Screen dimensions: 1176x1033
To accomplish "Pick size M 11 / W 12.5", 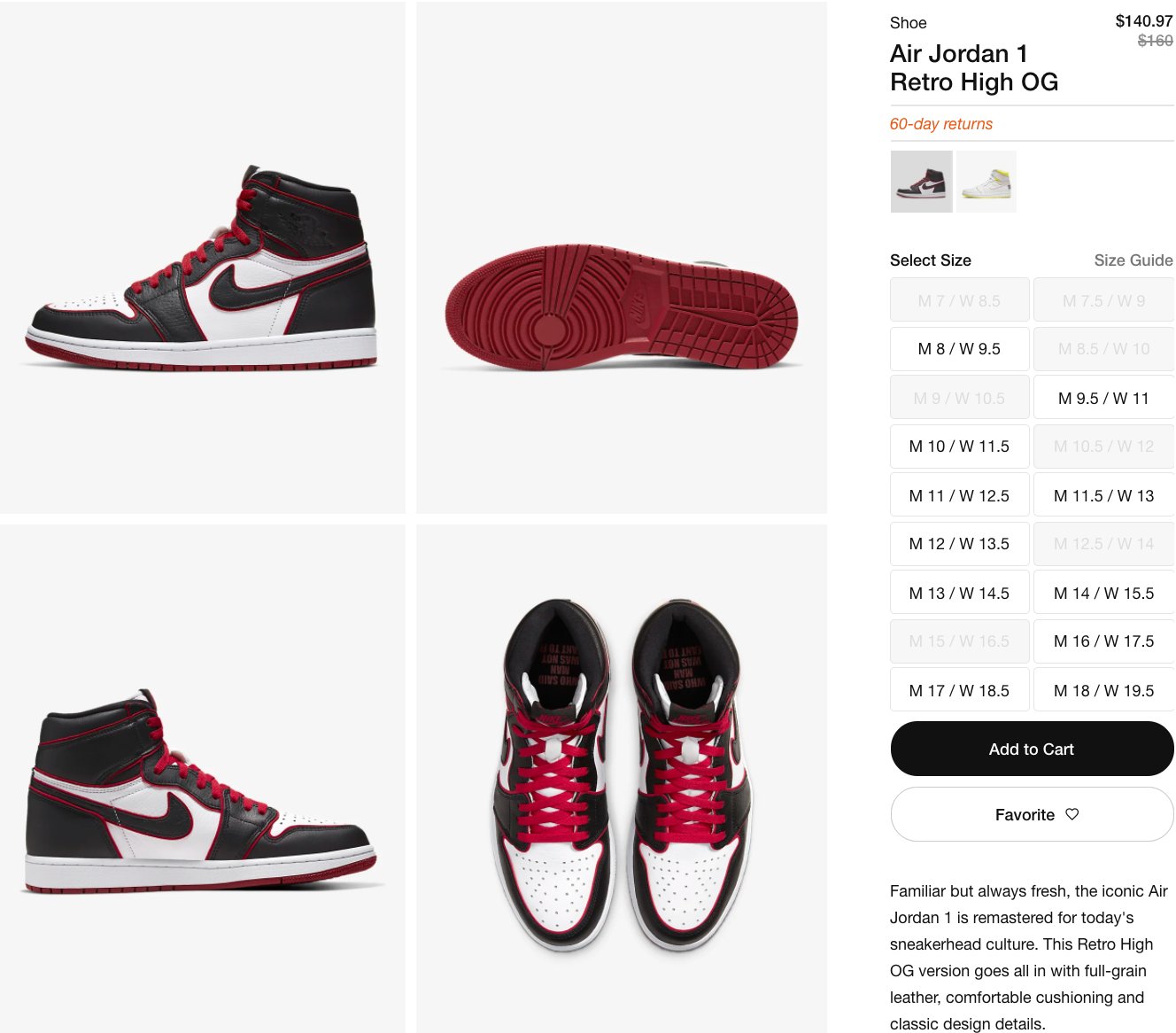I will (x=959, y=495).
